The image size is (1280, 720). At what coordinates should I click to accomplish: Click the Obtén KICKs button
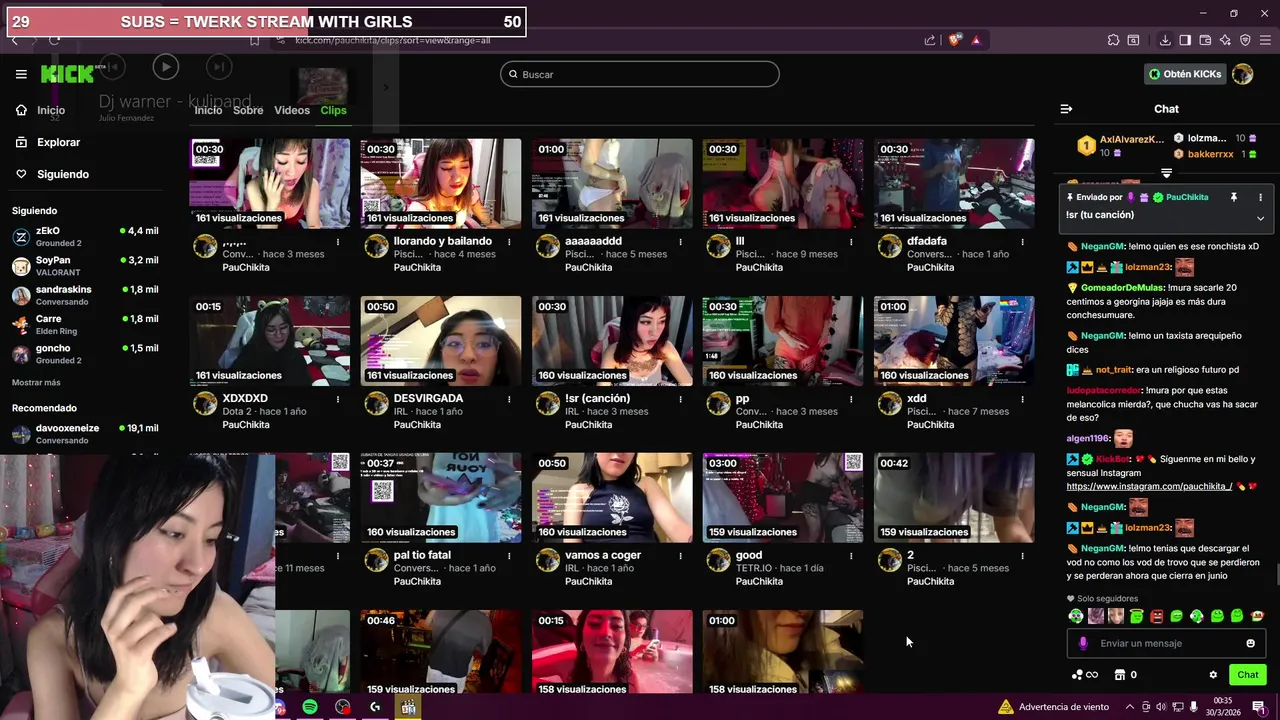[1185, 74]
